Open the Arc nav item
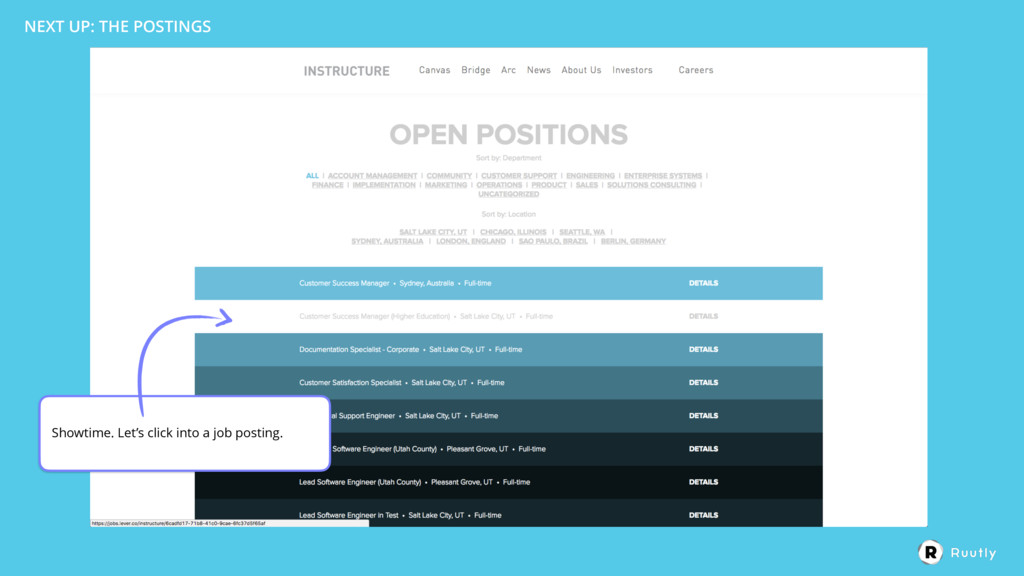This screenshot has height=576, width=1024. (508, 70)
